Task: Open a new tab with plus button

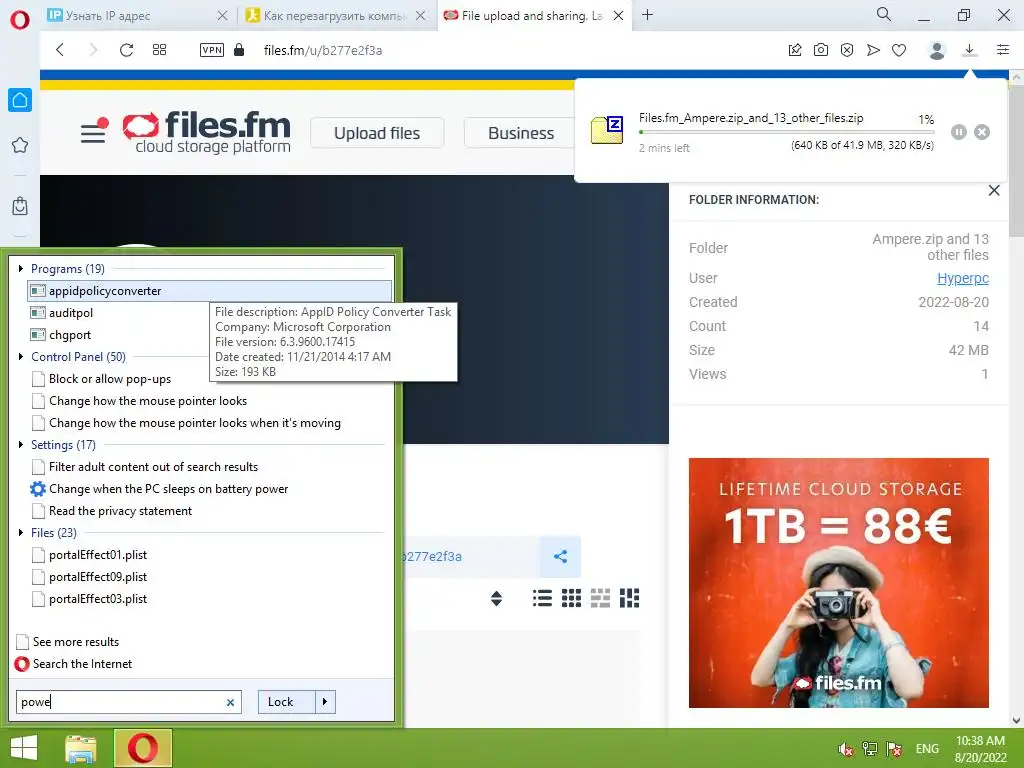Action: 648,14
